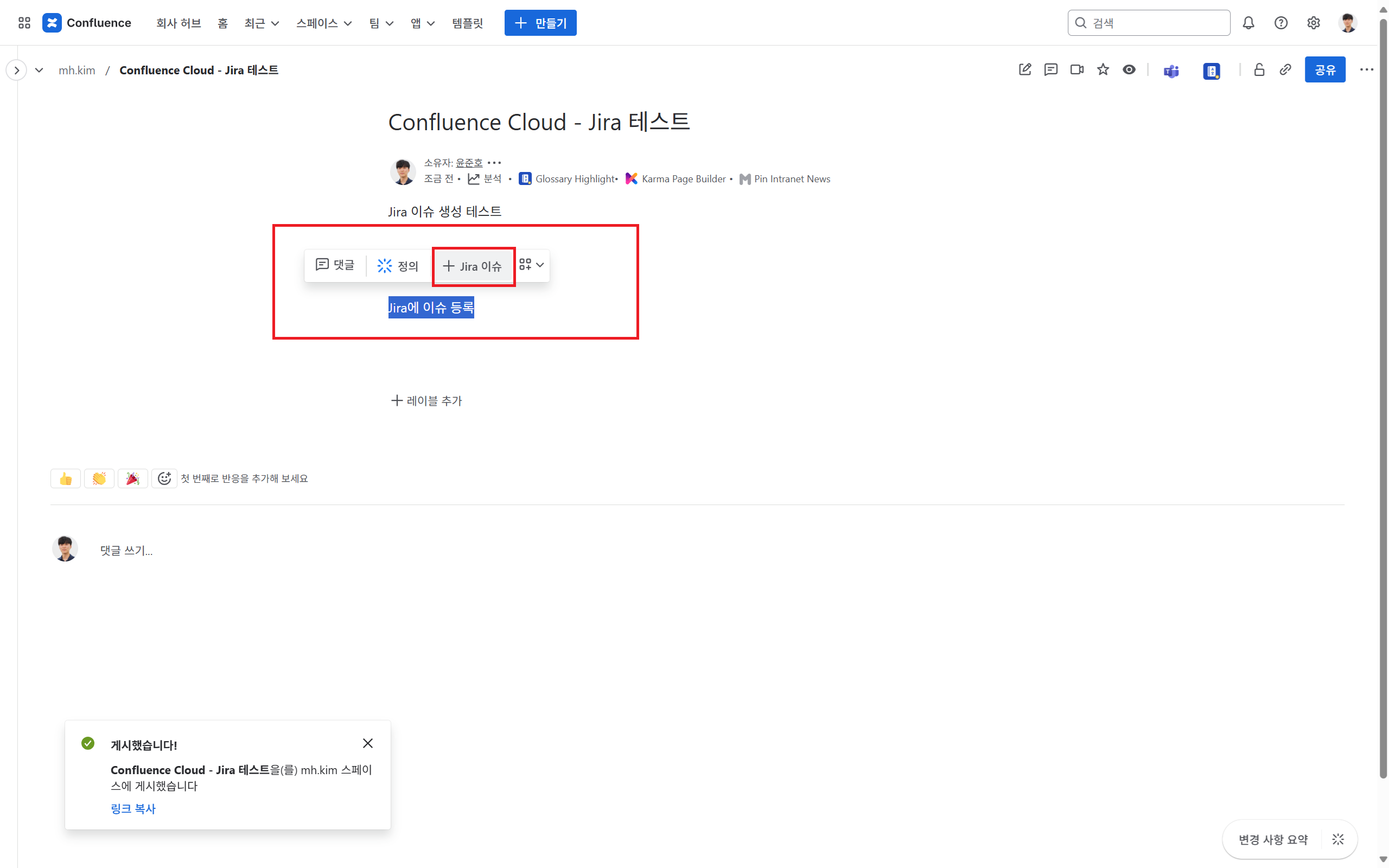Screen dimensions: 1389x868
Task: Open page restrictions lock icon
Action: tap(1259, 70)
